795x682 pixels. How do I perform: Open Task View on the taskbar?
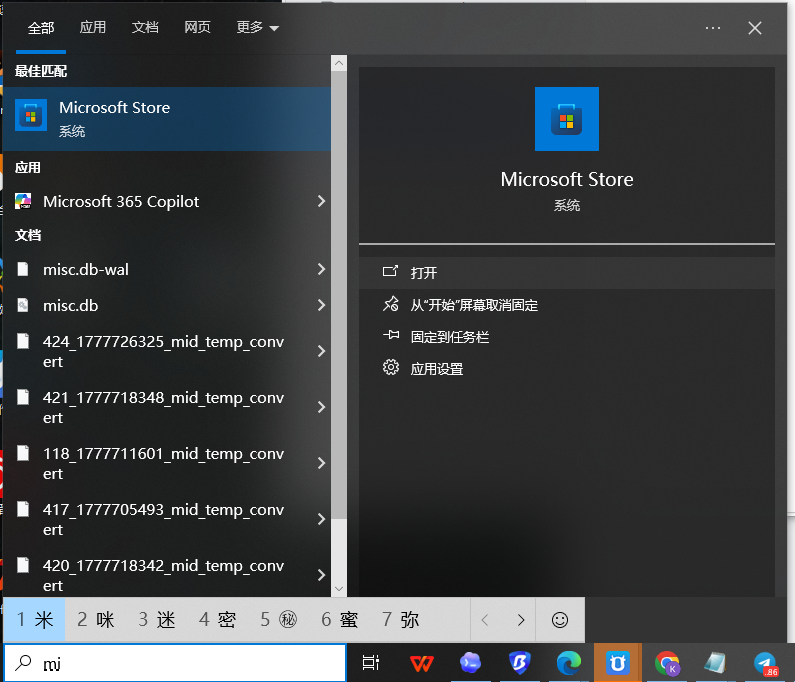point(371,663)
